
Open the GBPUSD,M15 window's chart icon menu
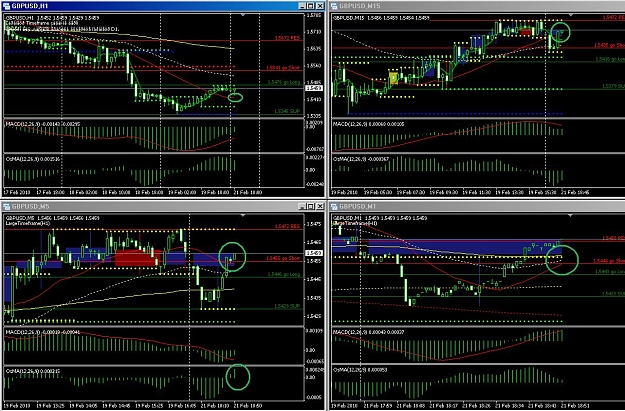tap(334, 6)
